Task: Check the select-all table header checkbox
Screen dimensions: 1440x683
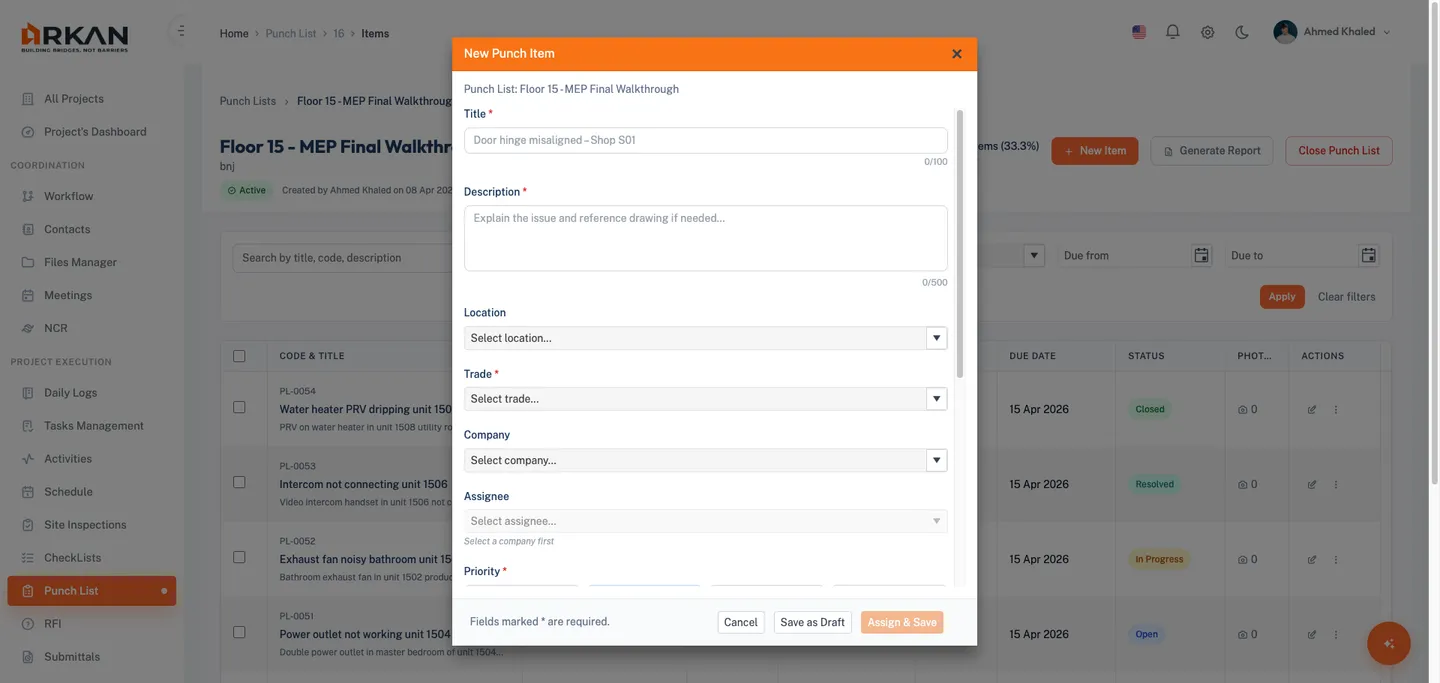Action: coord(239,356)
